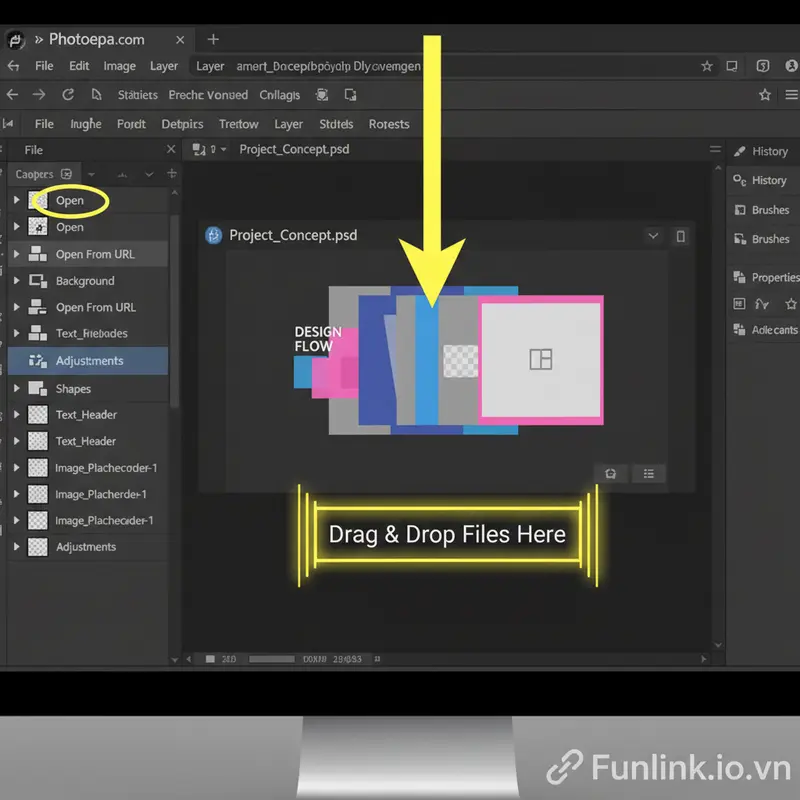The width and height of the screenshot is (800, 800).
Task: Click the Background layer thumbnail icon
Action: [39, 281]
